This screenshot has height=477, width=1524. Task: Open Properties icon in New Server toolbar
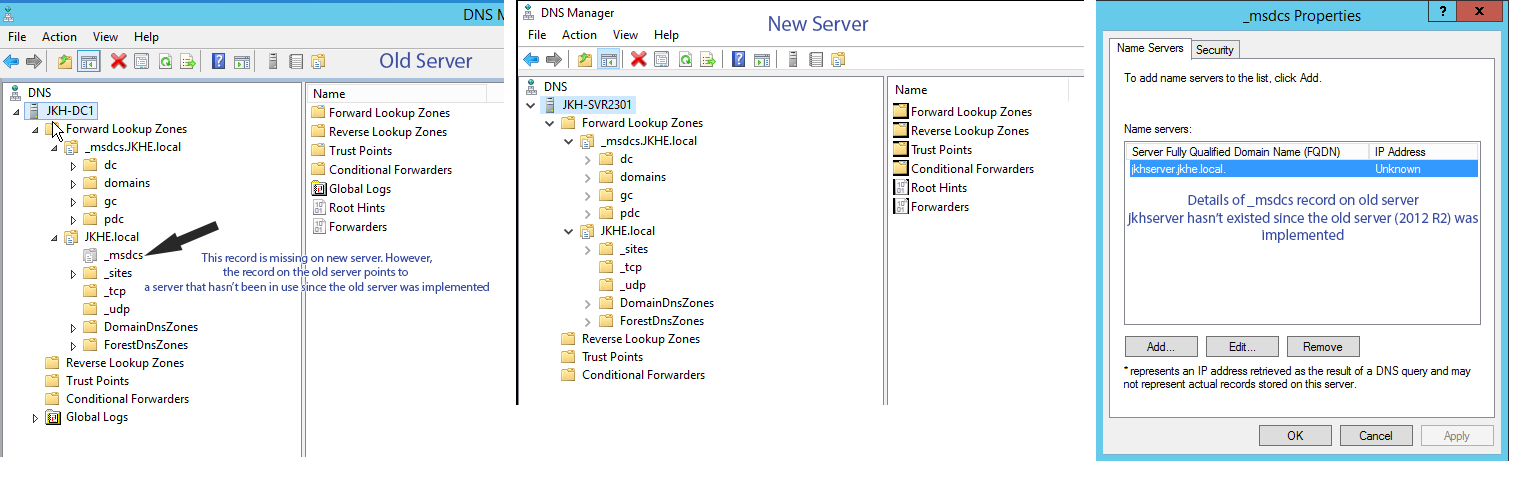pos(661,60)
